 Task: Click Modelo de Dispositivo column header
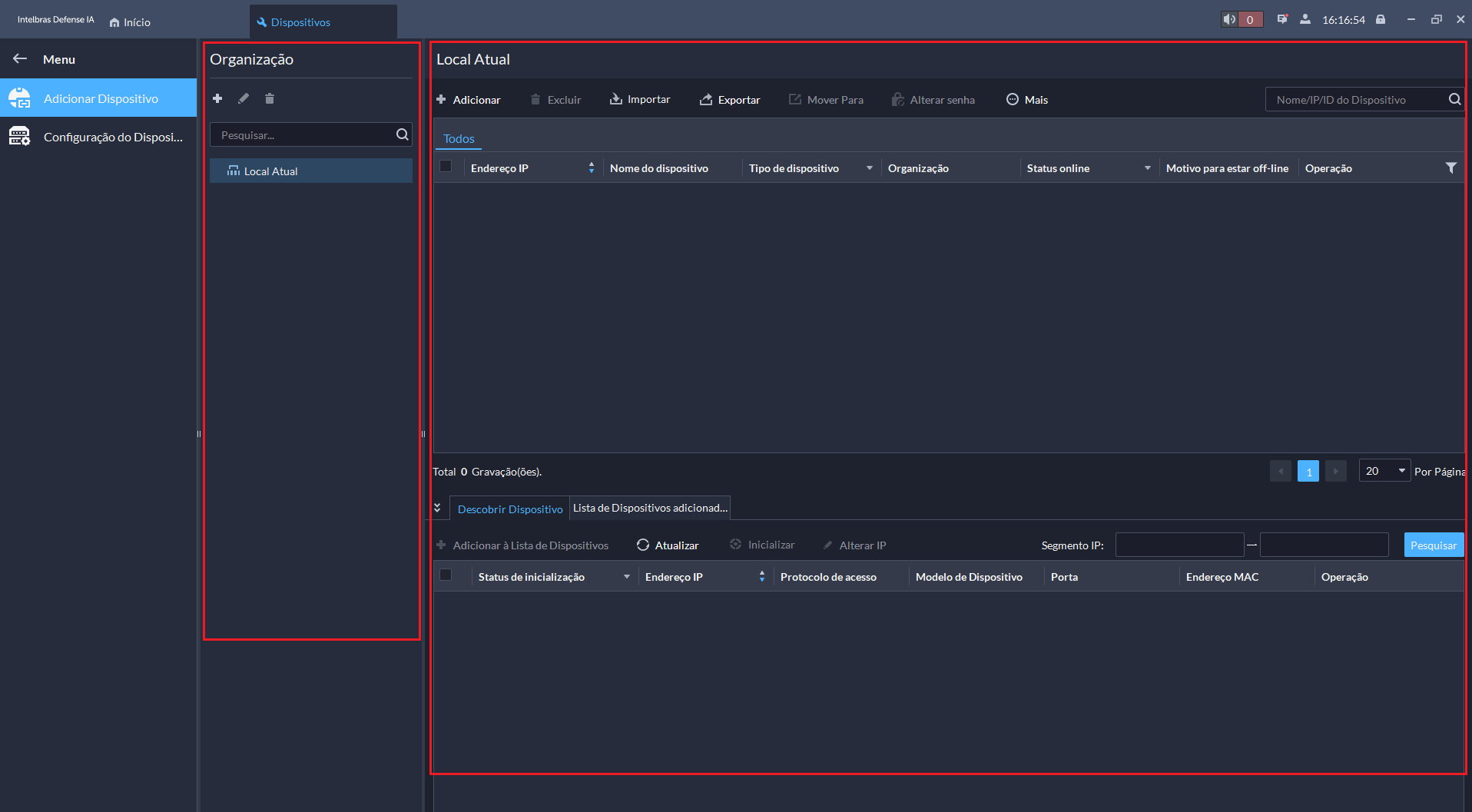click(x=969, y=577)
